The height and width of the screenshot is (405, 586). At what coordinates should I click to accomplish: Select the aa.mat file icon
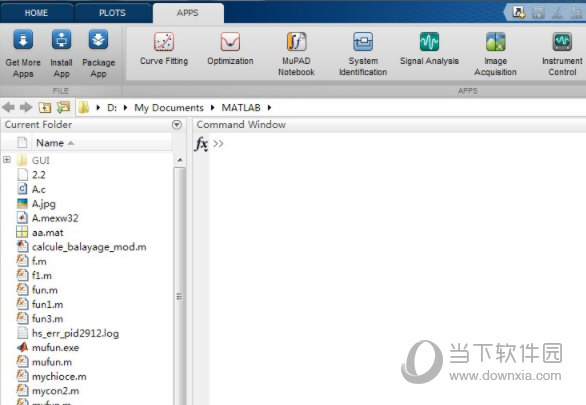pos(22,232)
